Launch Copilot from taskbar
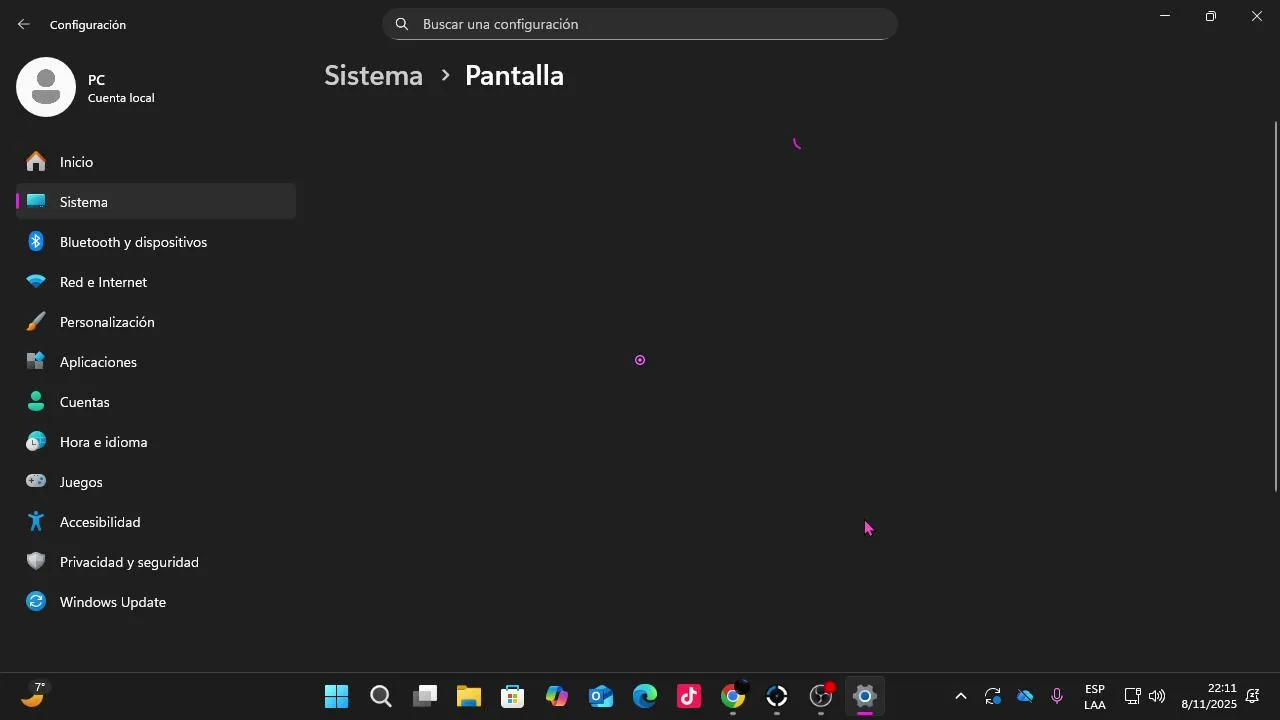The image size is (1280, 720). [x=557, y=696]
